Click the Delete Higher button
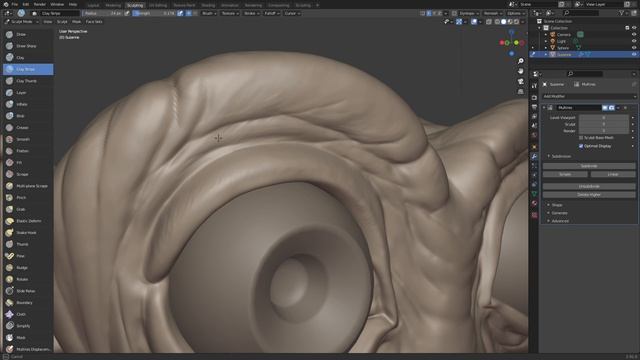Image resolution: width=640 pixels, height=360 pixels. (x=589, y=195)
